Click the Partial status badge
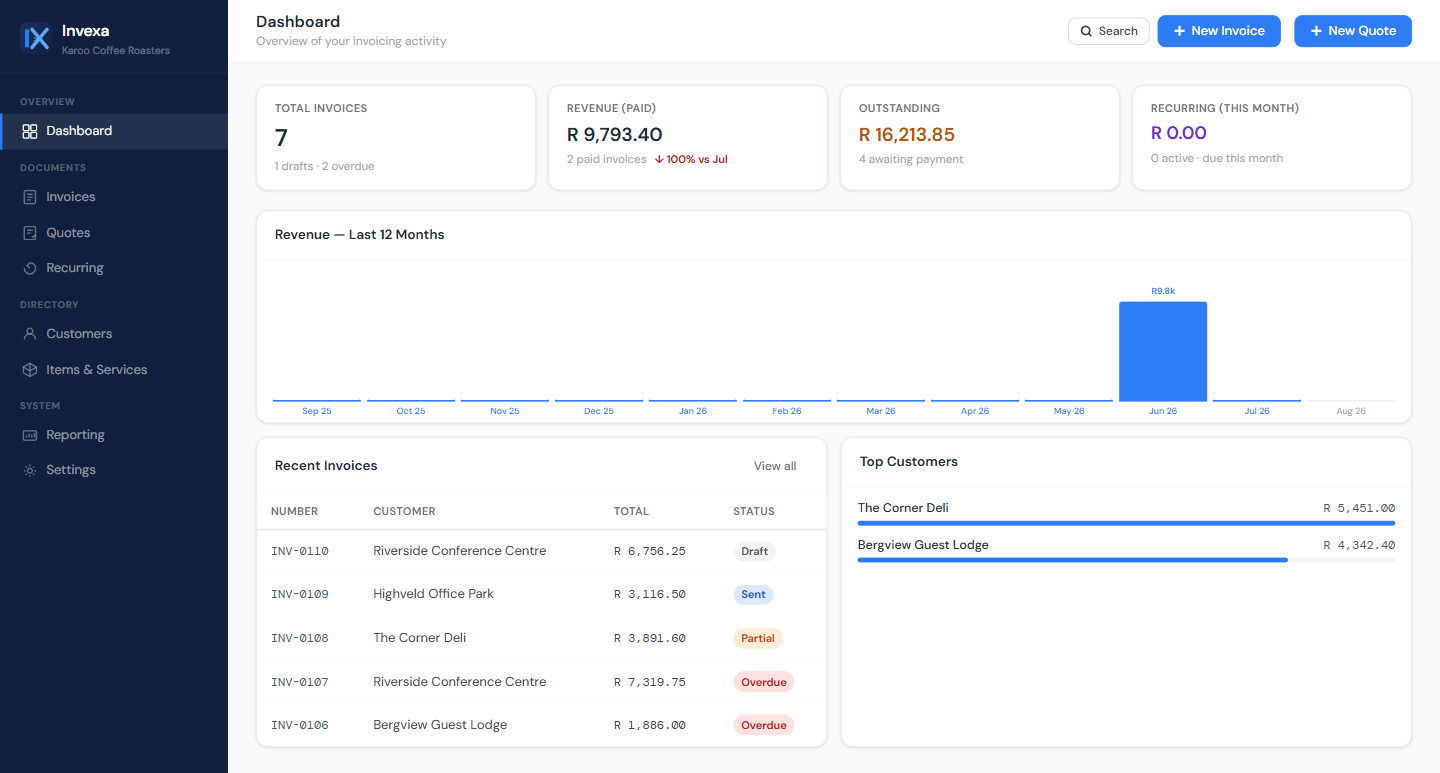 (758, 638)
